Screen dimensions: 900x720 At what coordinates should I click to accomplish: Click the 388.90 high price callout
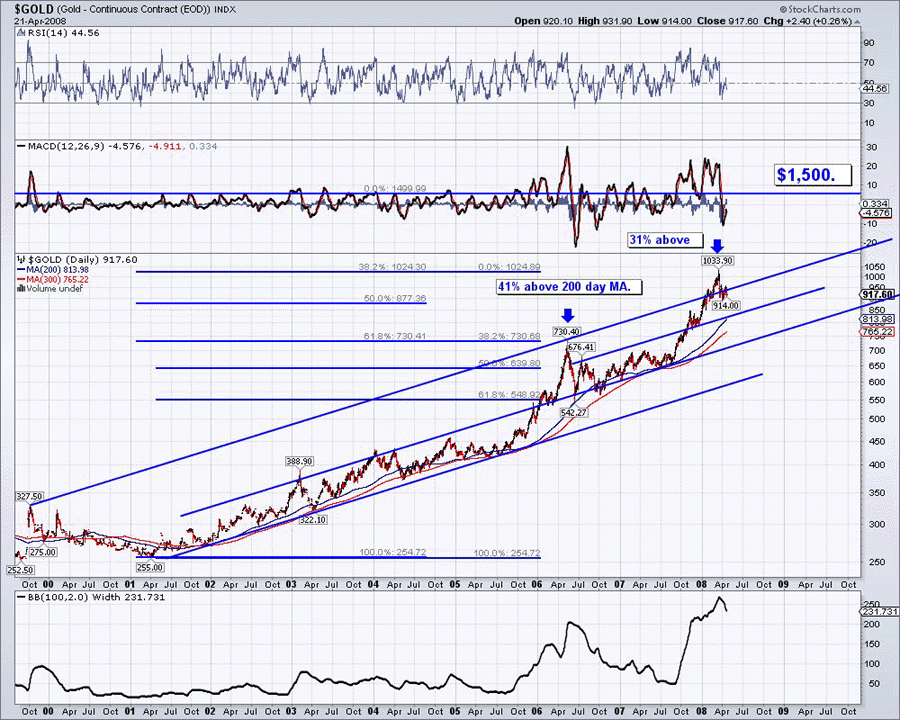(300, 462)
